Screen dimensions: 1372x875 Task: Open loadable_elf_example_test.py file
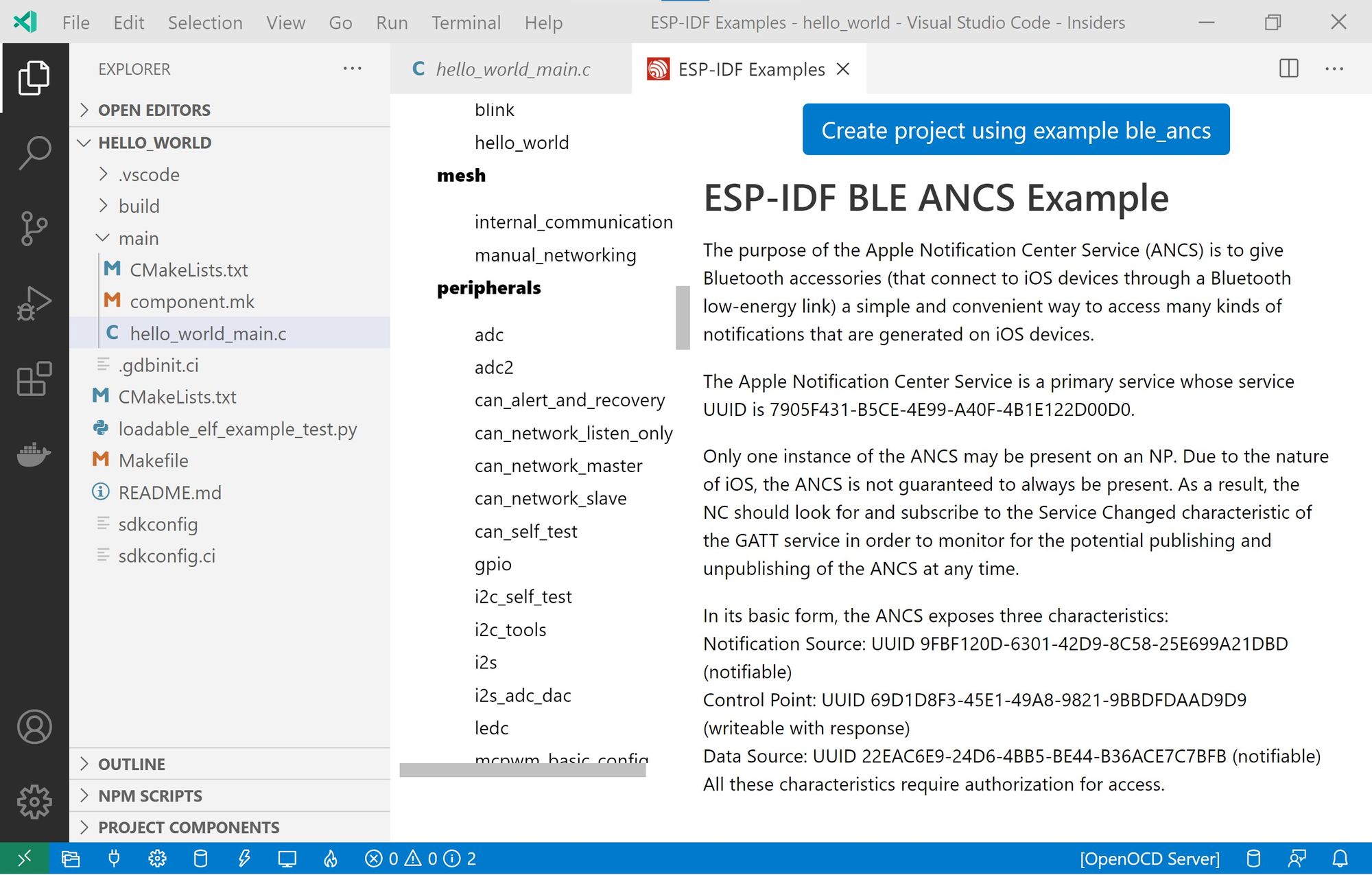229,429
